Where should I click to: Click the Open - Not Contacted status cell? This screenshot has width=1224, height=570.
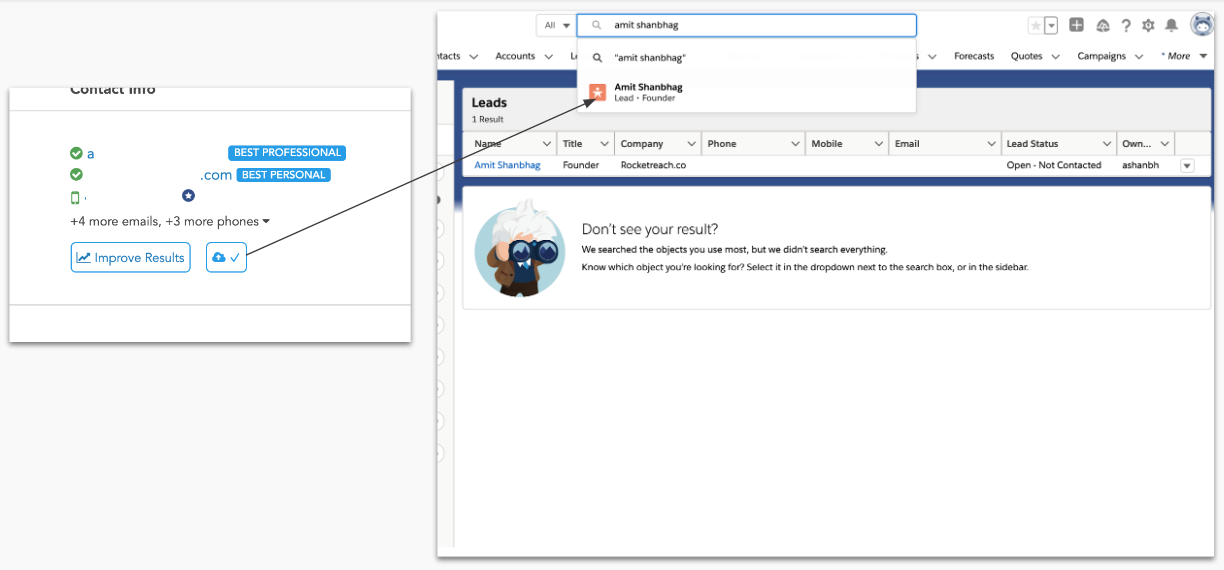(x=1054, y=165)
